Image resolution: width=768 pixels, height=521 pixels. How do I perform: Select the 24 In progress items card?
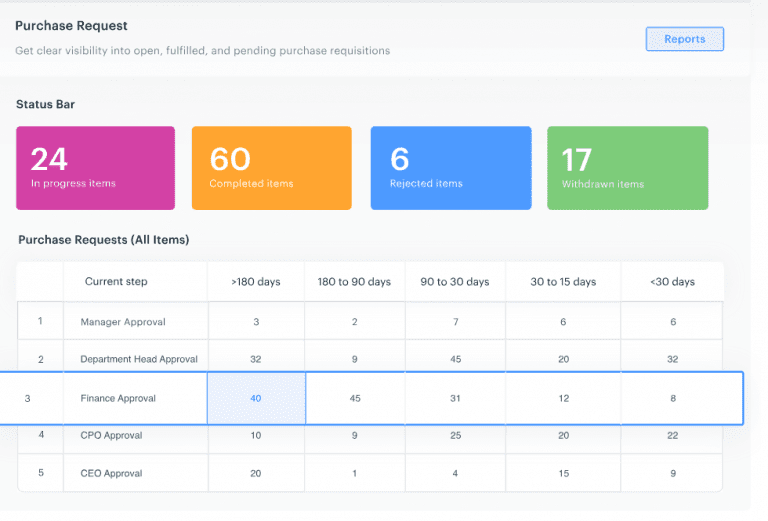pyautogui.click(x=96, y=168)
